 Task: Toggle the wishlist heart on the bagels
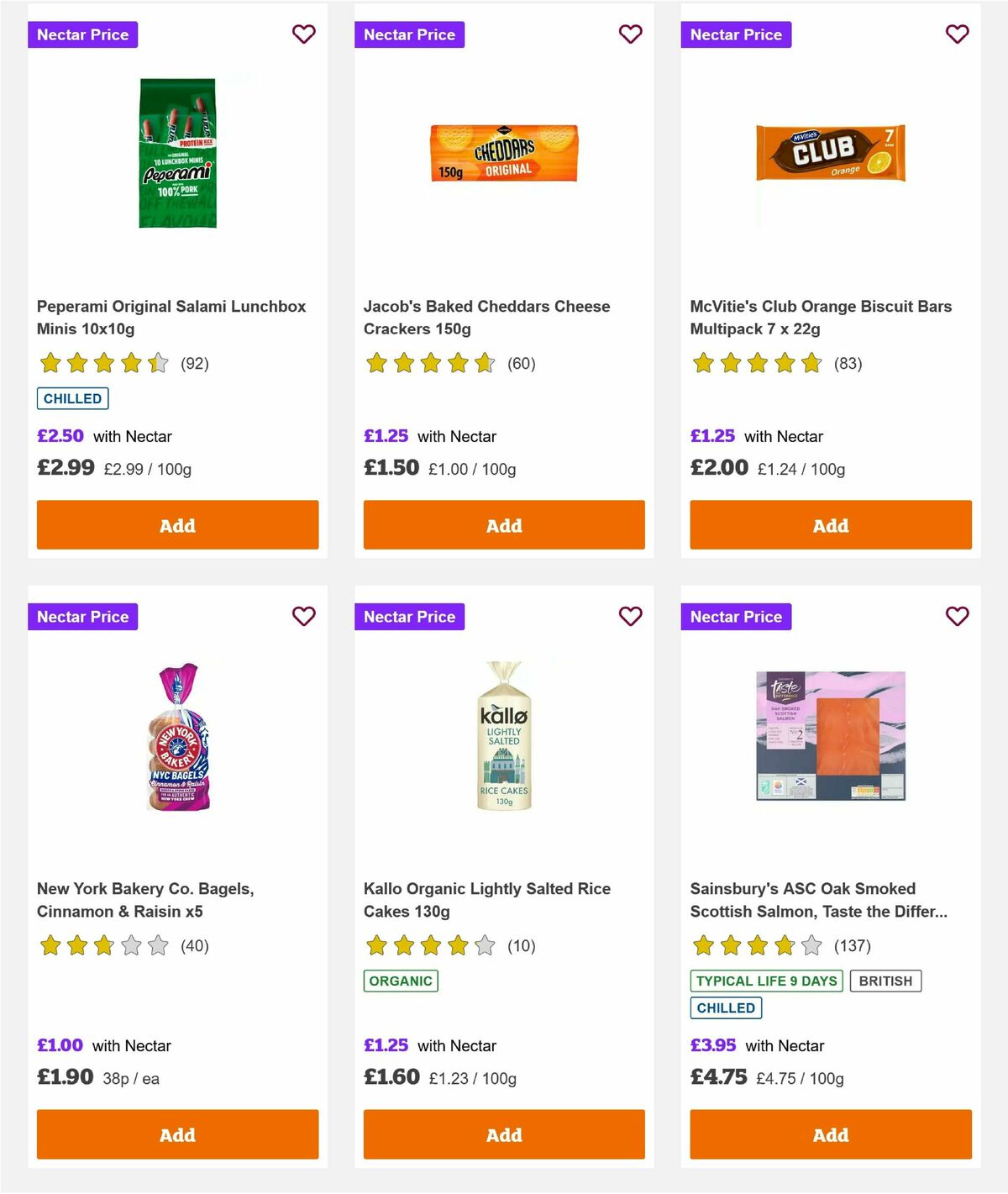303,616
